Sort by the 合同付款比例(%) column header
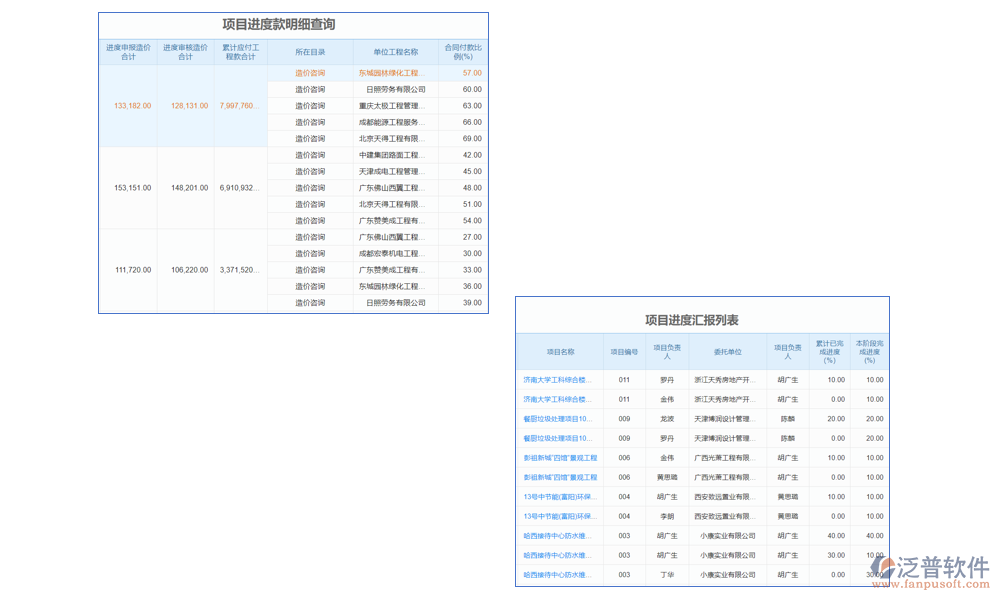This screenshot has height=600, width=1000. (x=461, y=50)
